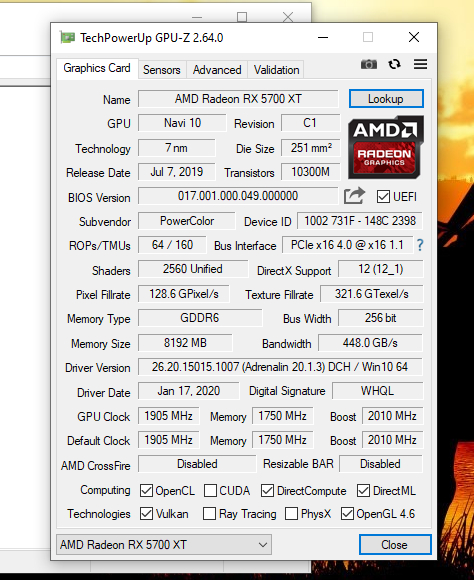Click the Technology field 7 nm
This screenshot has width=474, height=580.
(177, 148)
